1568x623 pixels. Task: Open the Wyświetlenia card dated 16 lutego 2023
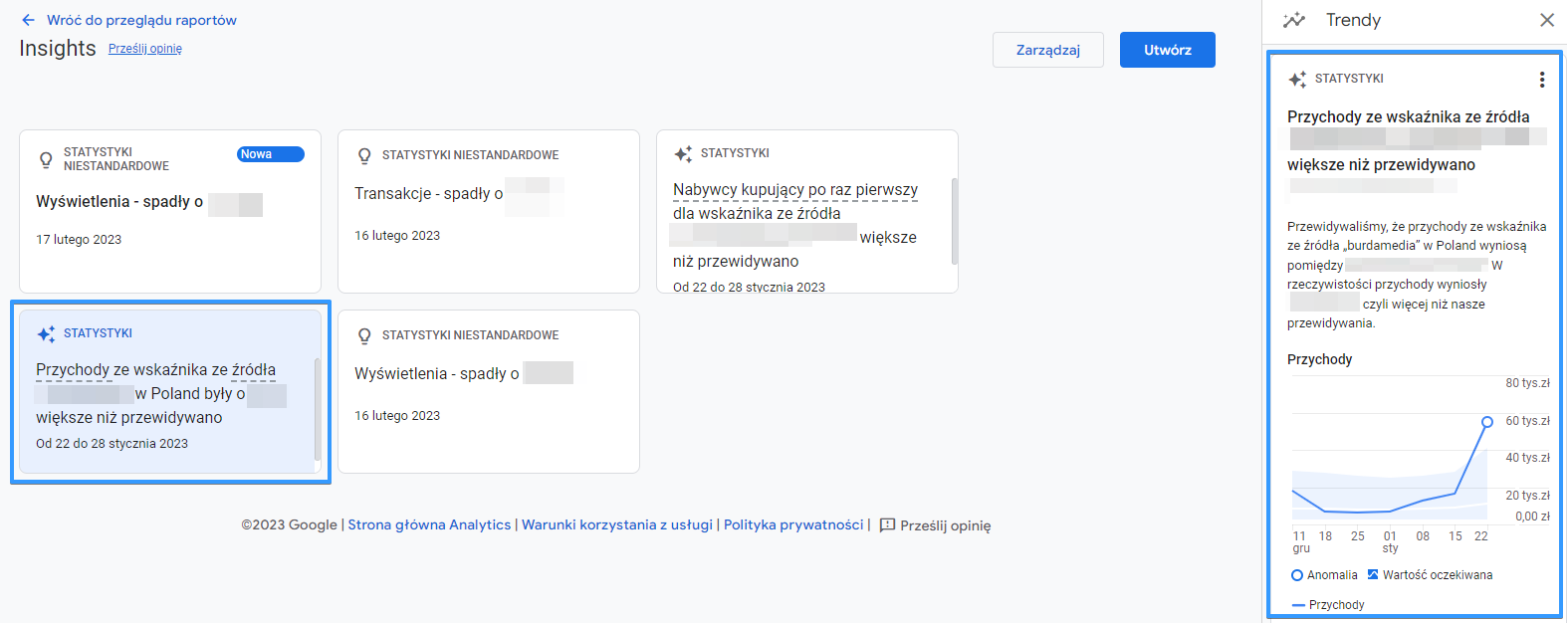click(489, 391)
